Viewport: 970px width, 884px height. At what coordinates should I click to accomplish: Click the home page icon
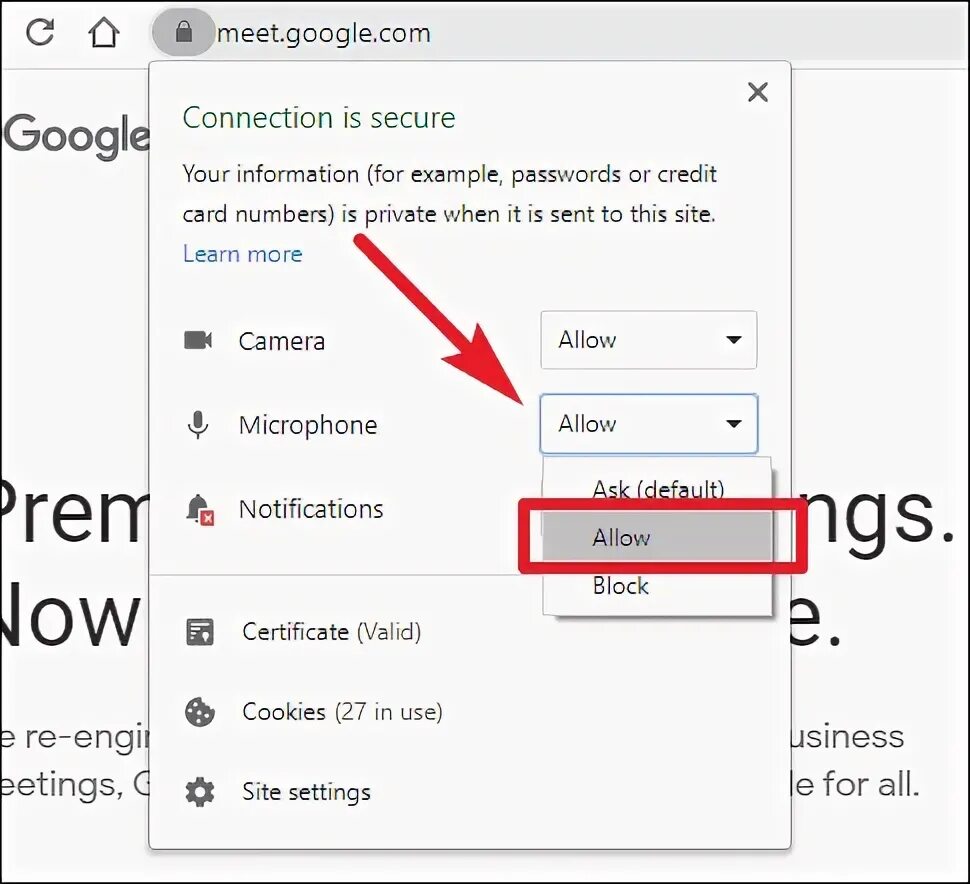pos(104,32)
